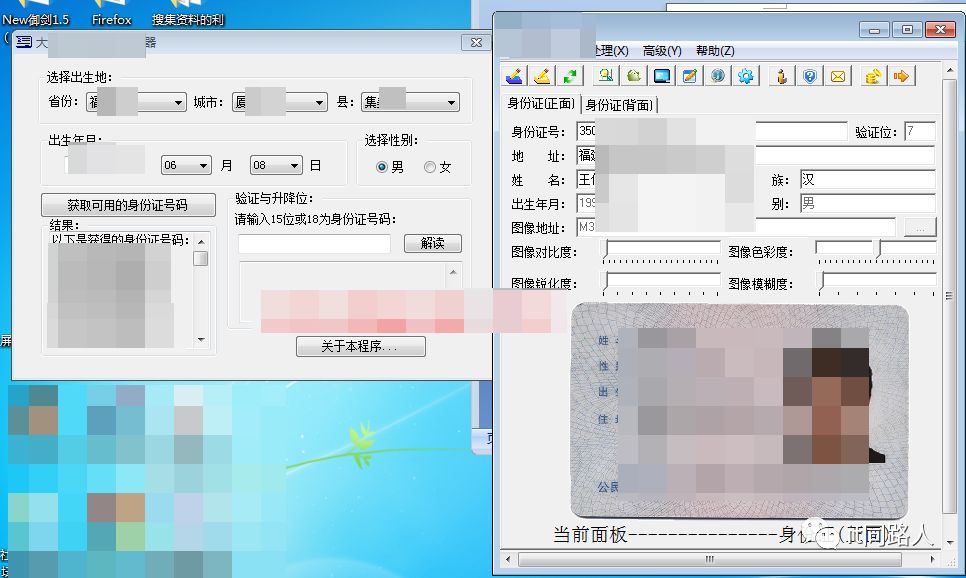Click the notepad with pencil toolbar icon
The width and height of the screenshot is (966, 578).
[x=689, y=76]
